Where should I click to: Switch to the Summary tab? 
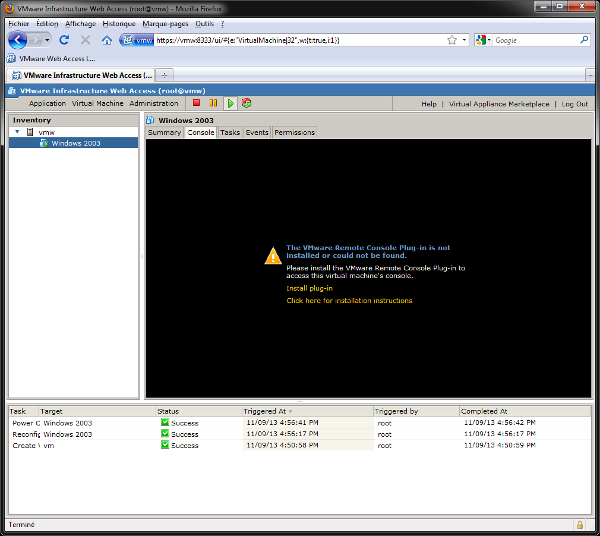(164, 132)
